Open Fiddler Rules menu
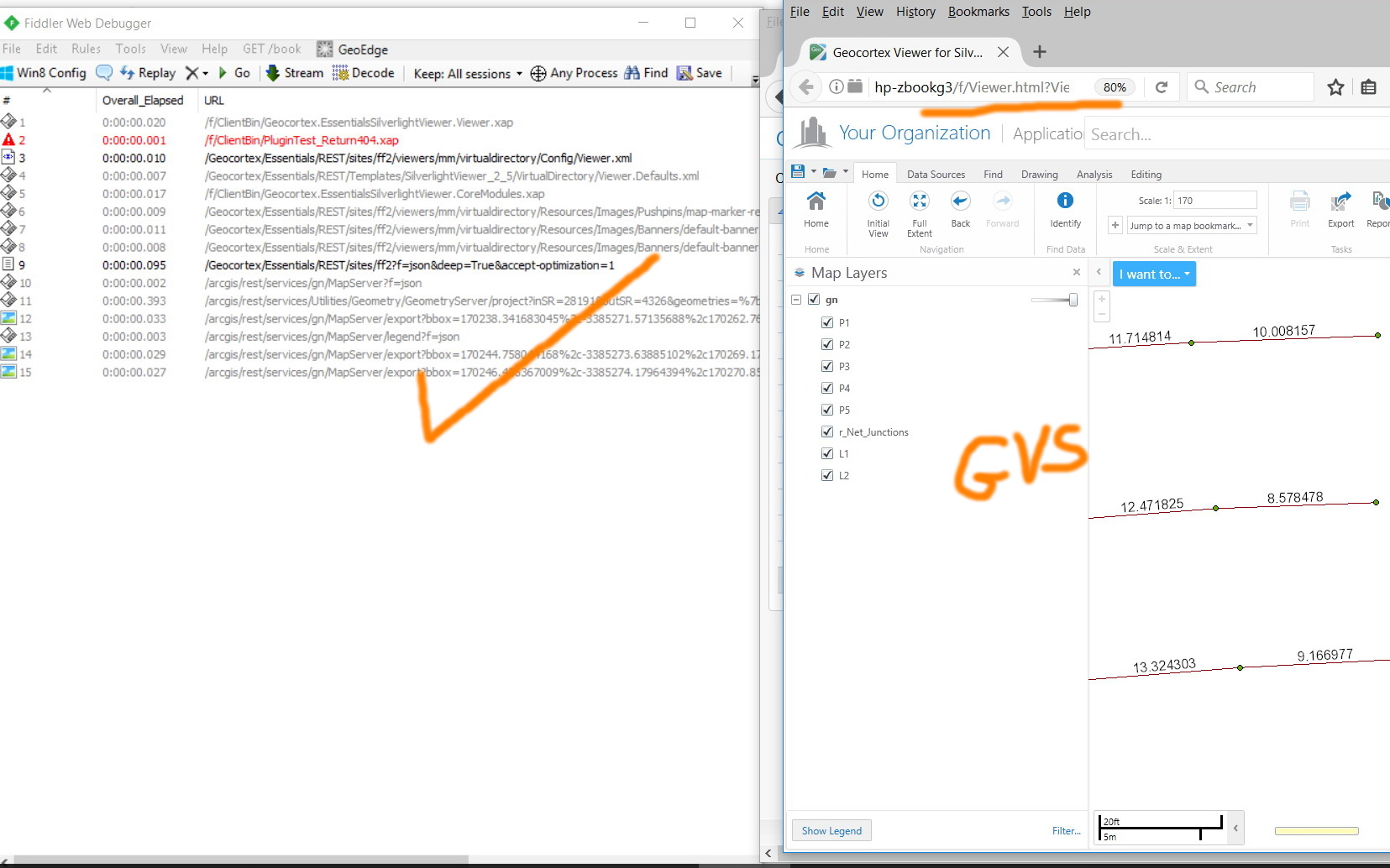Viewport: 1390px width, 868px height. pyautogui.click(x=86, y=49)
